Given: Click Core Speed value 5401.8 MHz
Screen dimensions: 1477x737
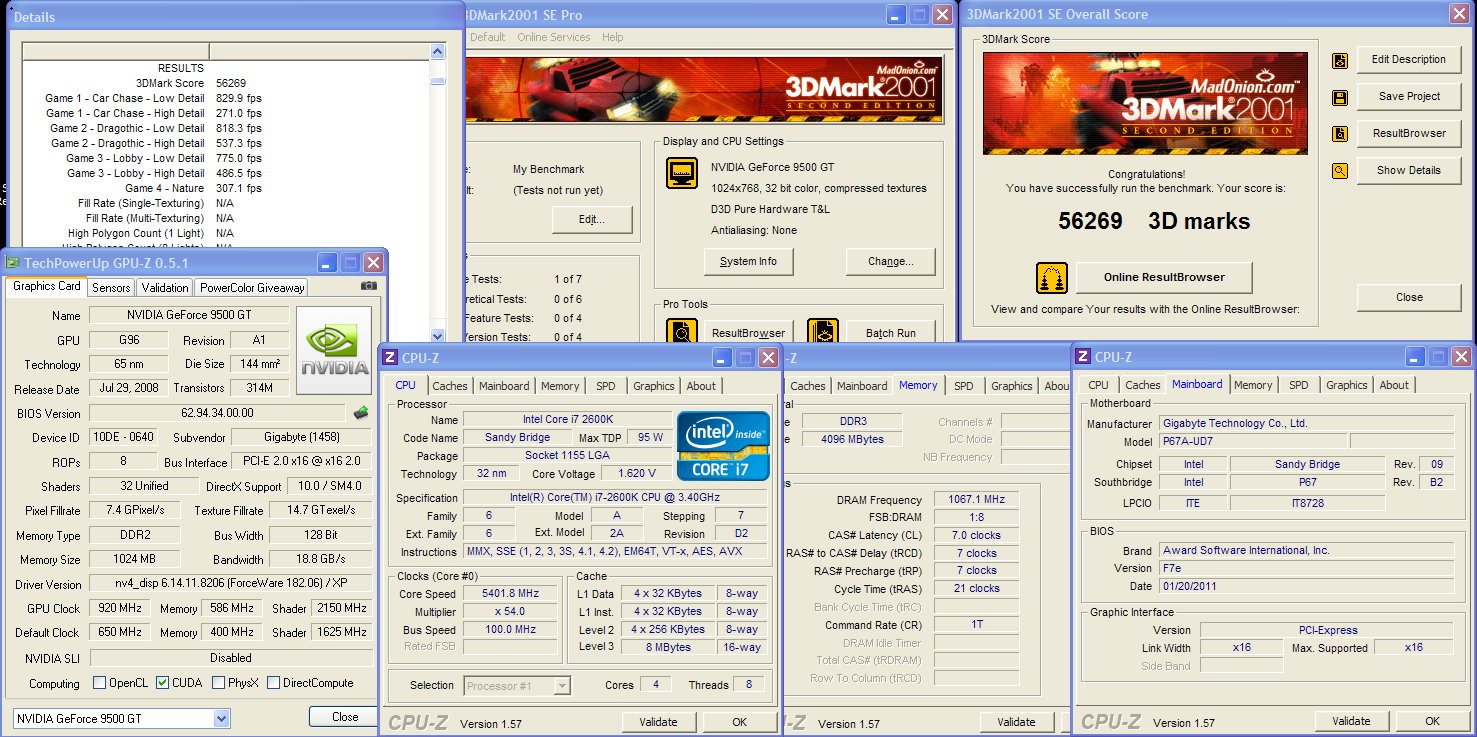Looking at the screenshot, I should [x=511, y=593].
